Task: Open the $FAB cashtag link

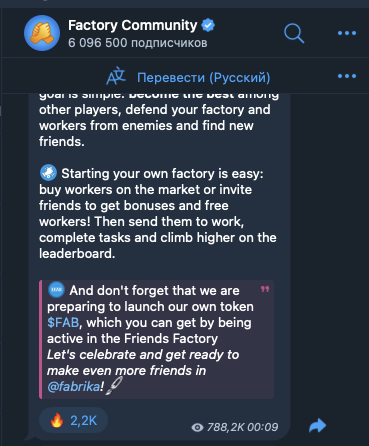Action: [63, 322]
